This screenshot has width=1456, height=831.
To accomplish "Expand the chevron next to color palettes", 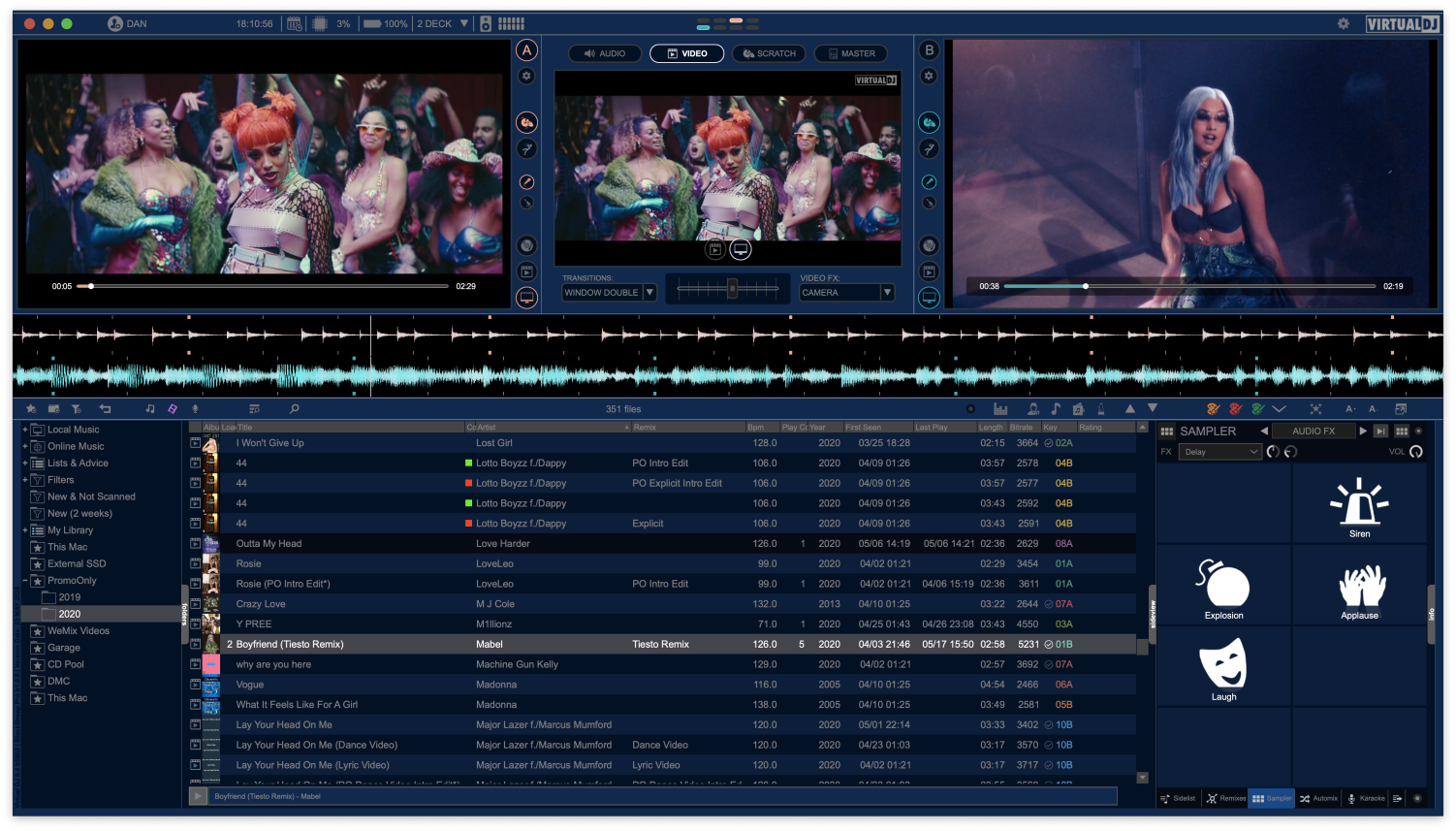I will (1280, 409).
